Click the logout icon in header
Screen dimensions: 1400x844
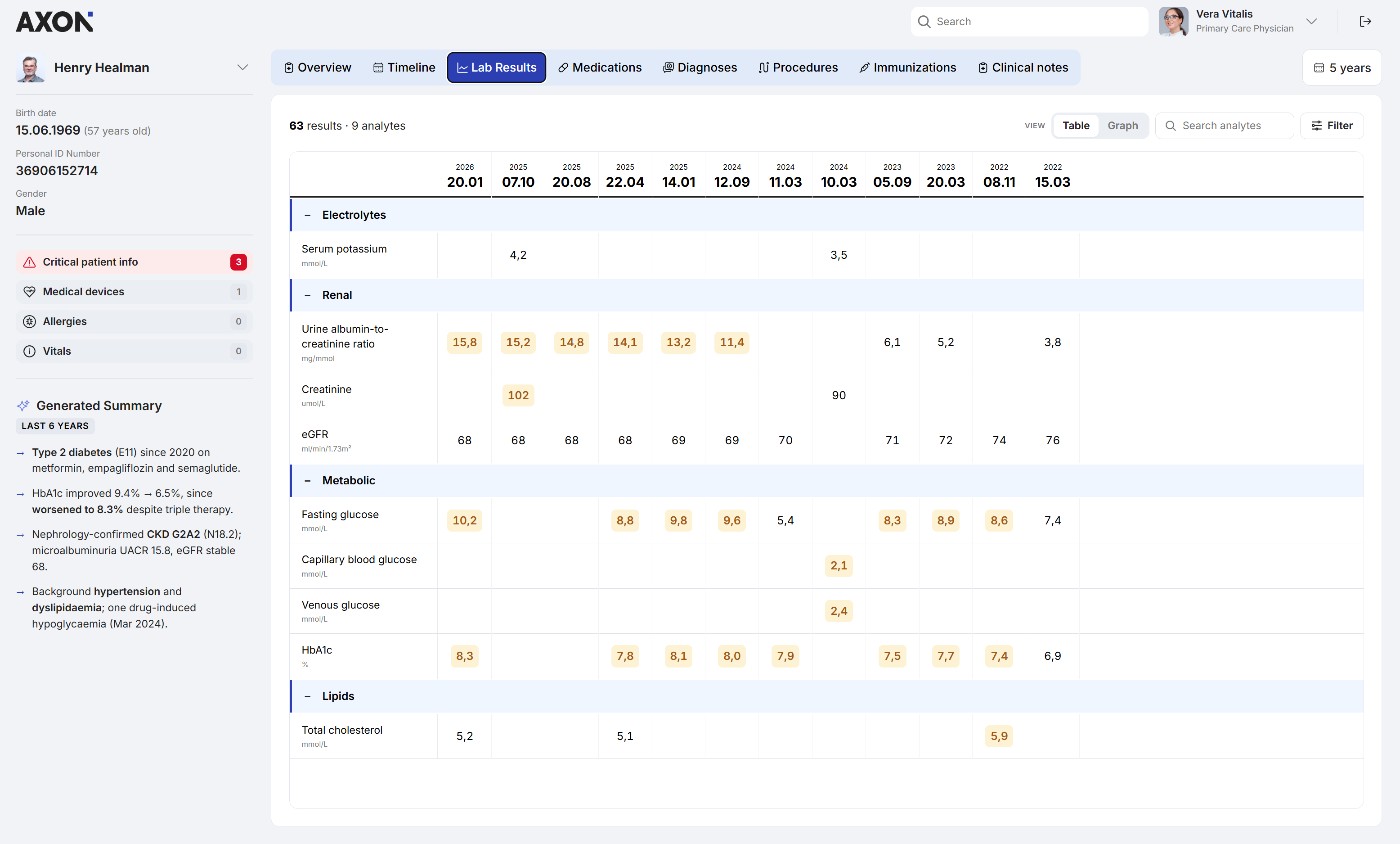coord(1365,22)
